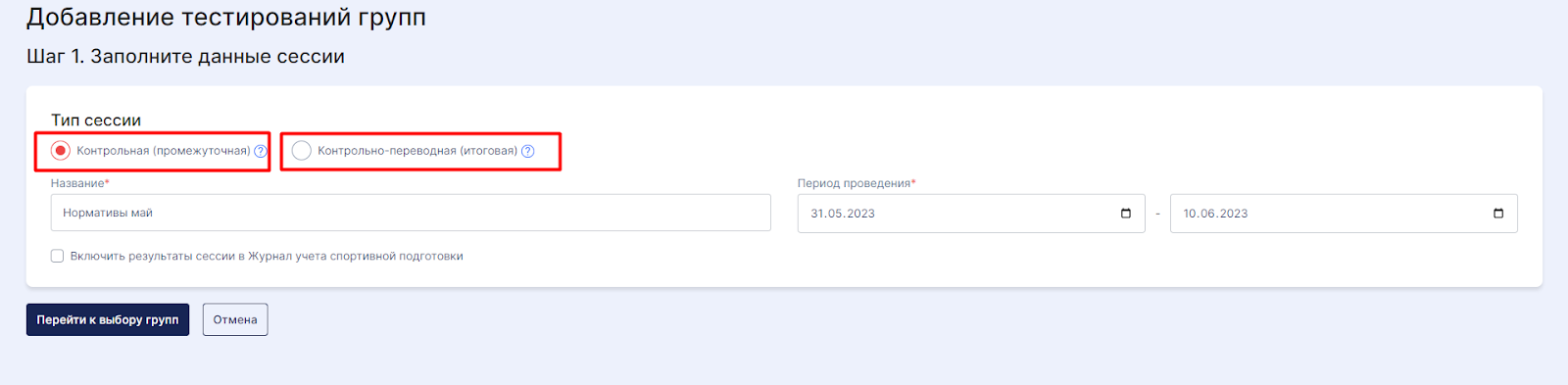This screenshot has height=385, width=1568.
Task: Click the Перейти к выбору групп button
Action: click(x=108, y=319)
